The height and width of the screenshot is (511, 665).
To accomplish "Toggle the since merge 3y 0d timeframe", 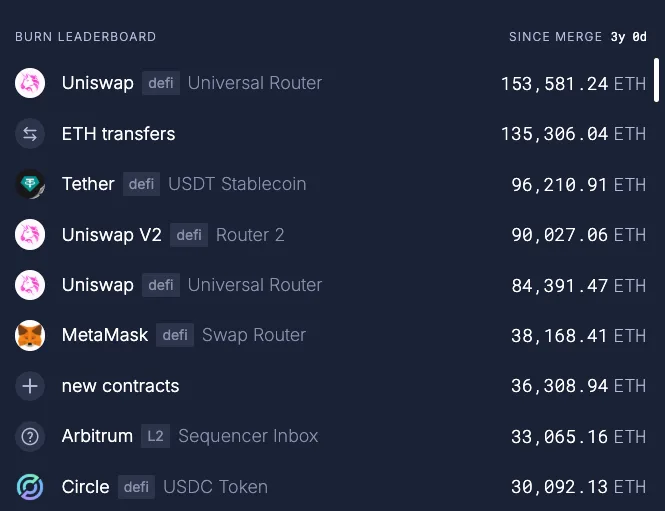I will [x=629, y=37].
